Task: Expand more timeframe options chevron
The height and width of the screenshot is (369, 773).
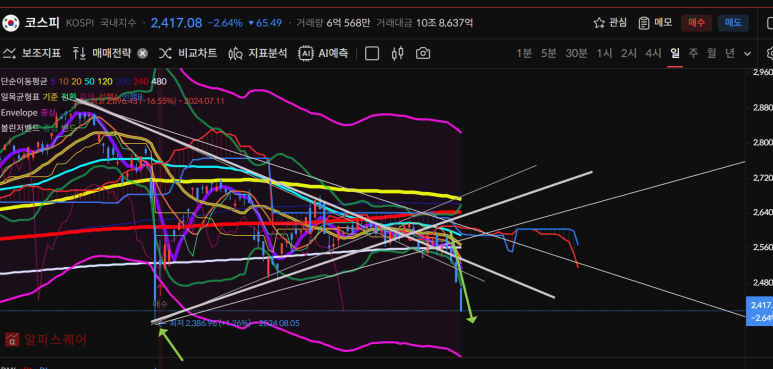Action: coord(747,54)
